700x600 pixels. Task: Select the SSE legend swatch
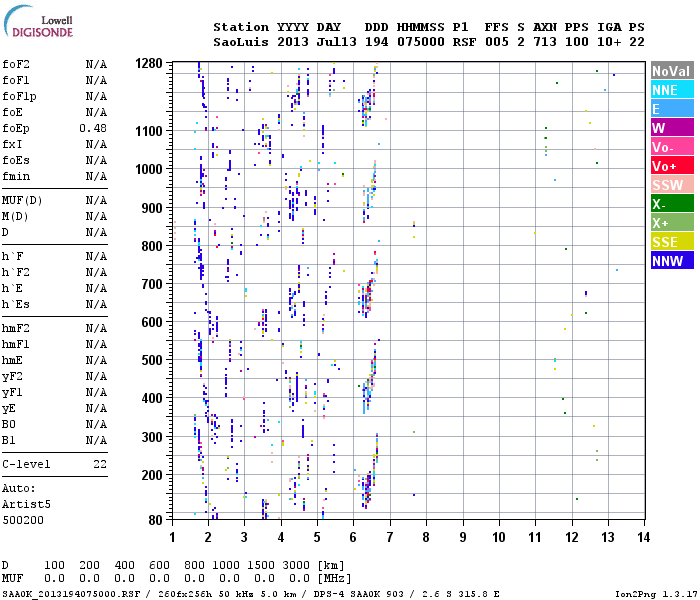(672, 242)
